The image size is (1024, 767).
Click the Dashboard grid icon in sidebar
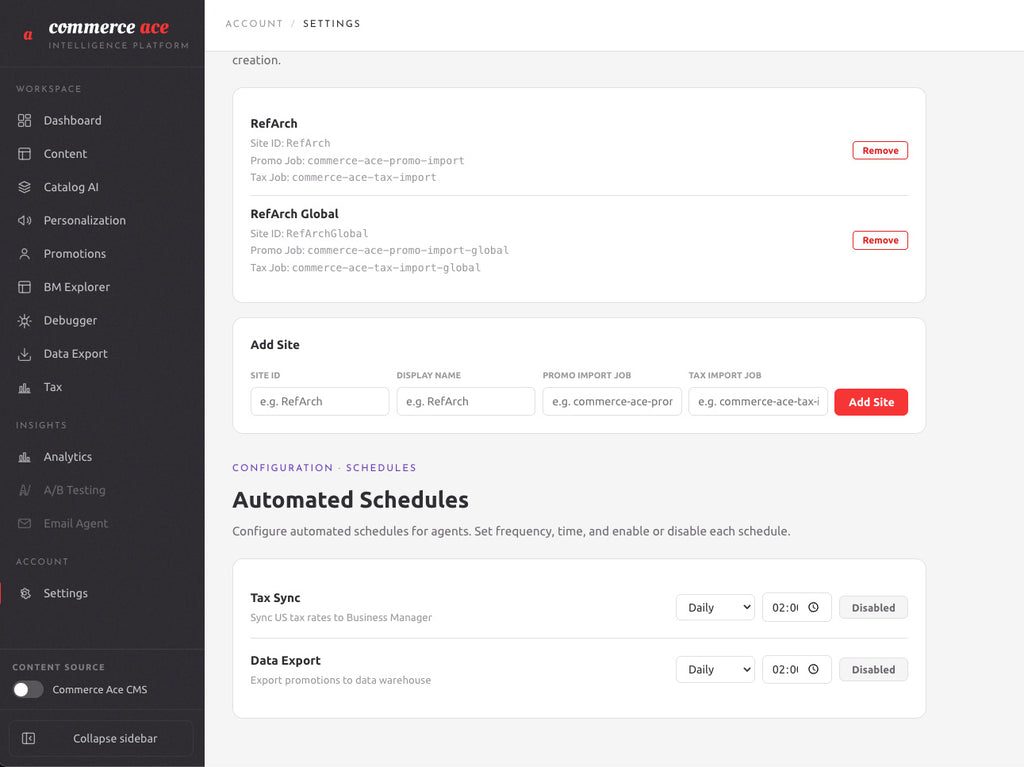[24, 120]
